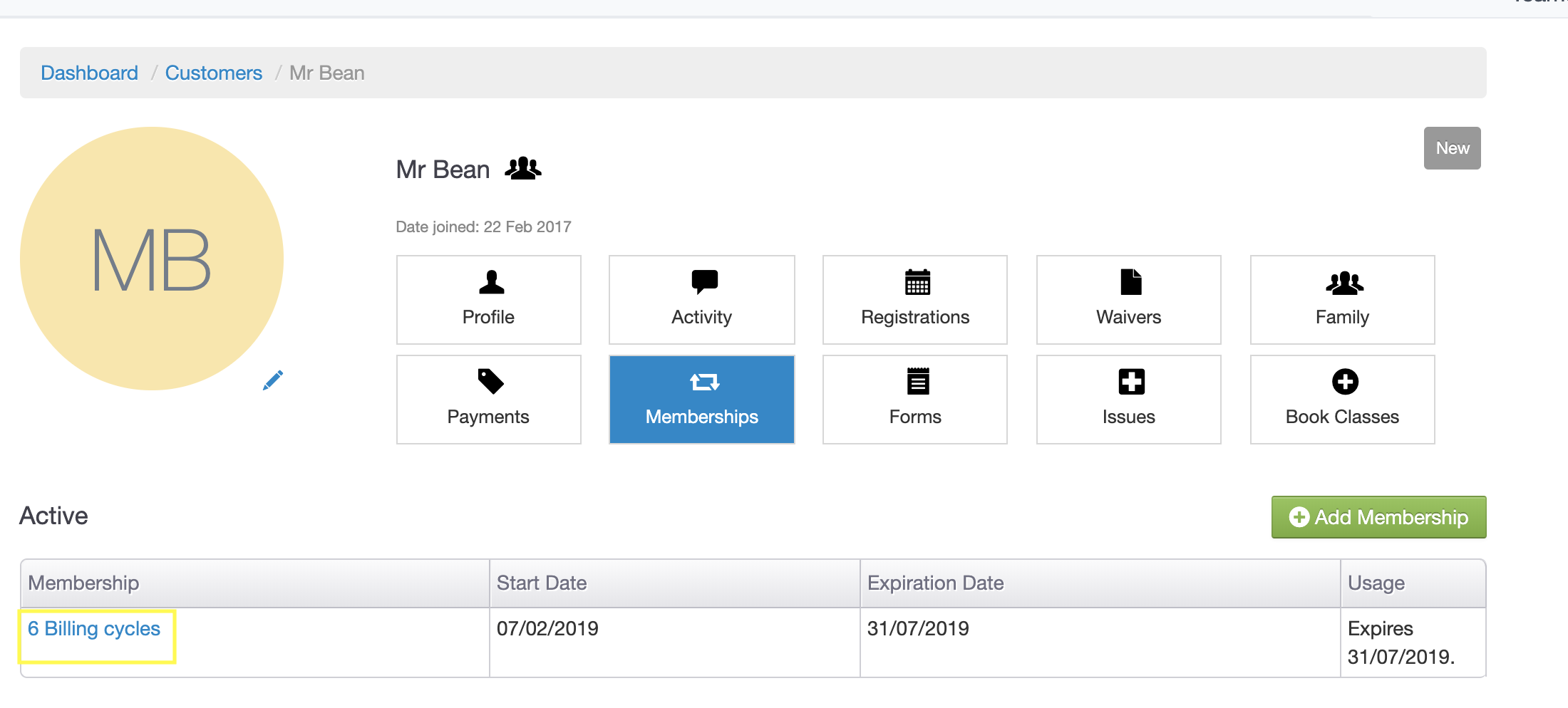Click the Expiration Date column header
This screenshot has width=1568, height=708.
tap(935, 583)
